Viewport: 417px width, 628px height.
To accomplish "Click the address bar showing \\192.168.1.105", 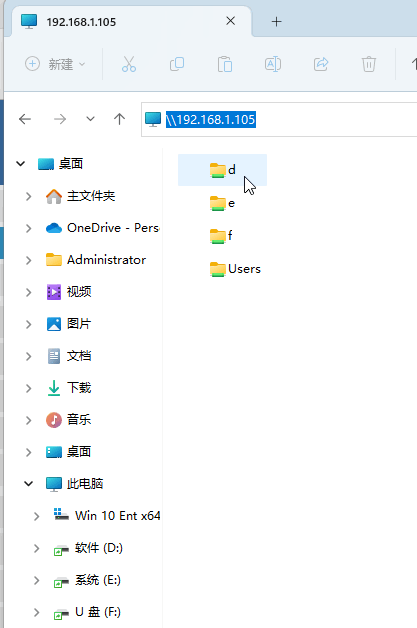I will 280,119.
